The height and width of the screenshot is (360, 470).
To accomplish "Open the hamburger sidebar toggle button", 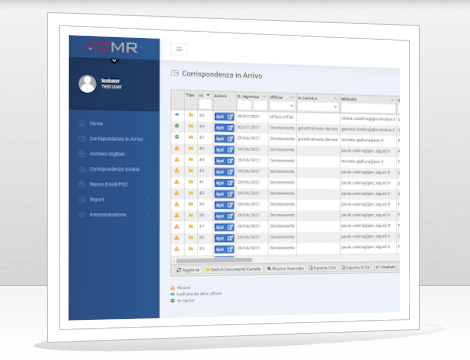I will 179,49.
